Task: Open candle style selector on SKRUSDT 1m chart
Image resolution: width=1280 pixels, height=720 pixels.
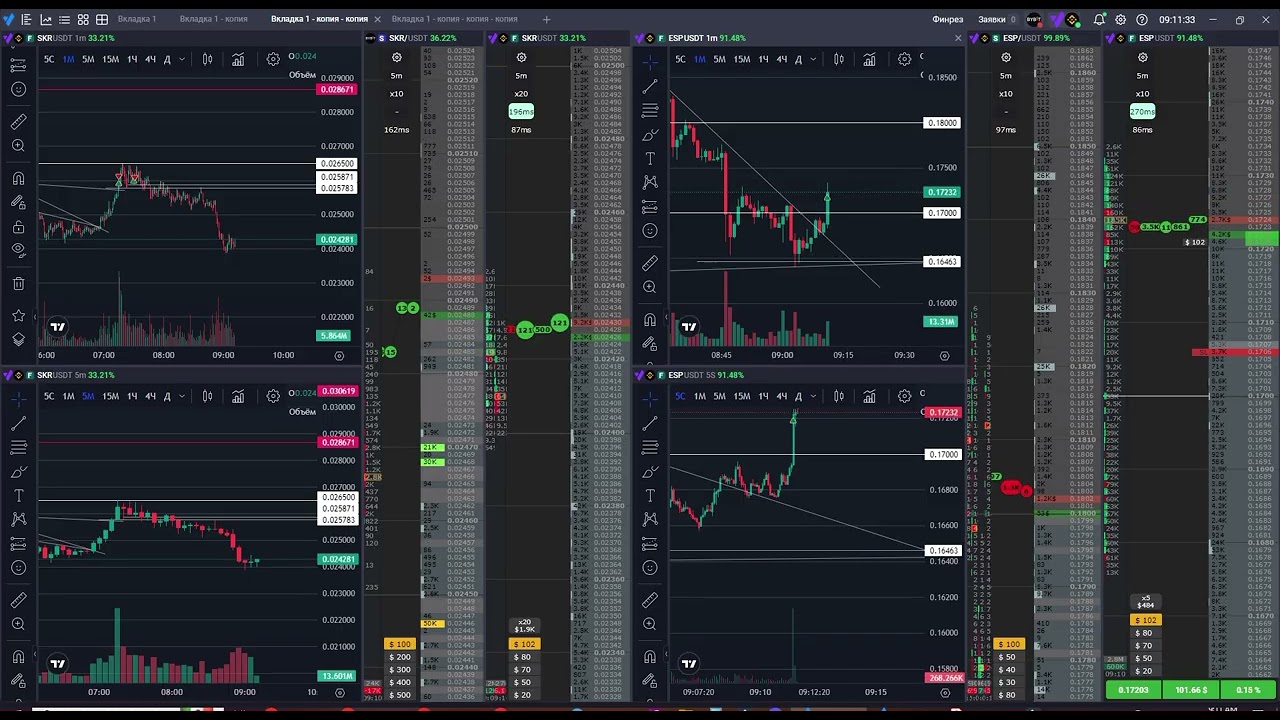Action: pos(208,59)
